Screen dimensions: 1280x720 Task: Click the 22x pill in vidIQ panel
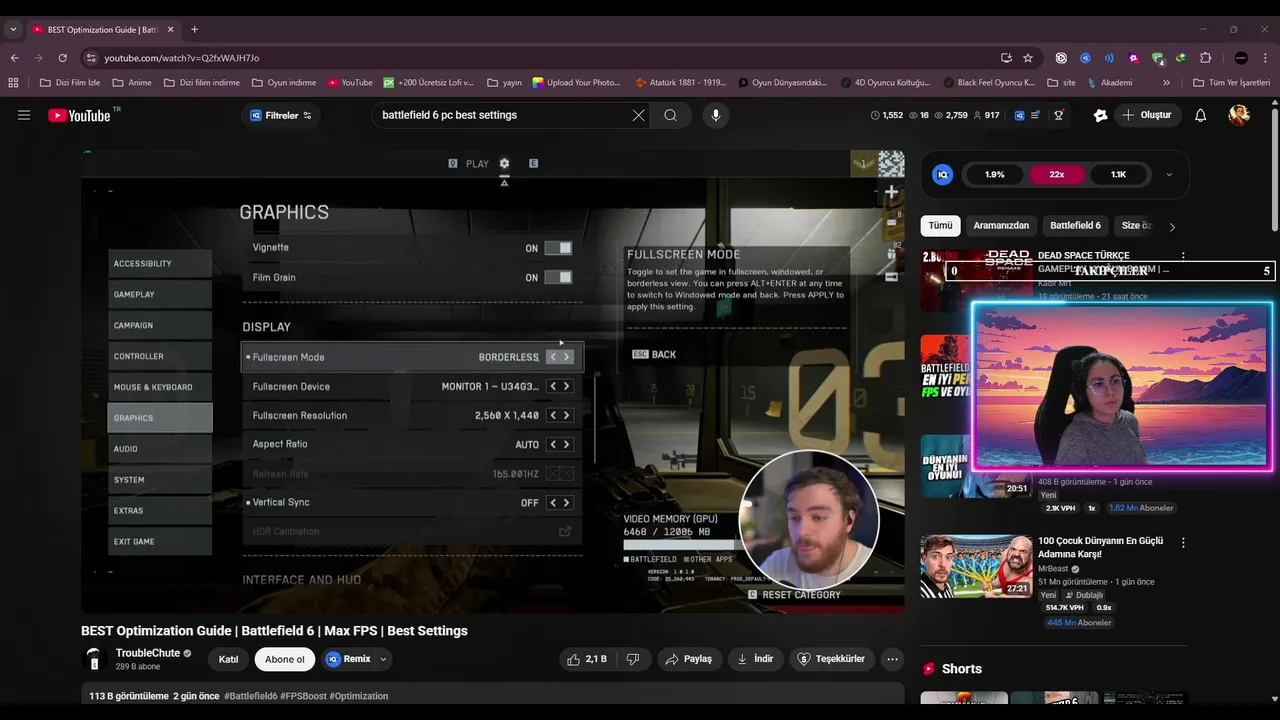[x=1056, y=174]
